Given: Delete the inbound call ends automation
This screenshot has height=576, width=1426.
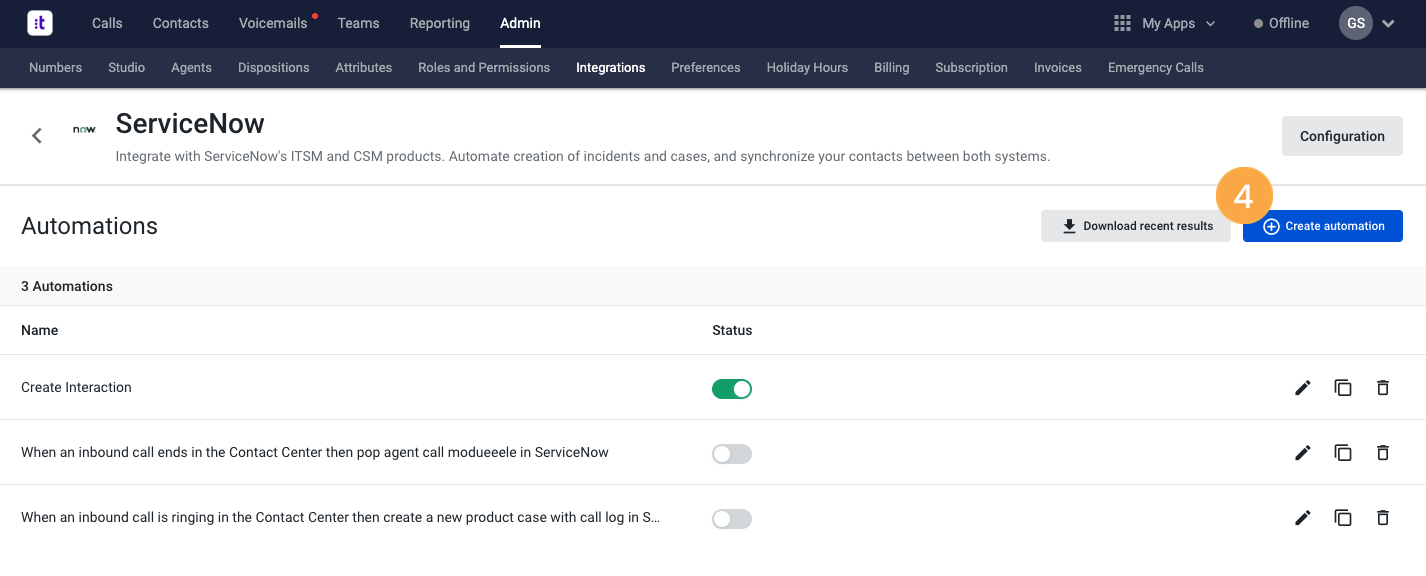Looking at the screenshot, I should (1383, 453).
